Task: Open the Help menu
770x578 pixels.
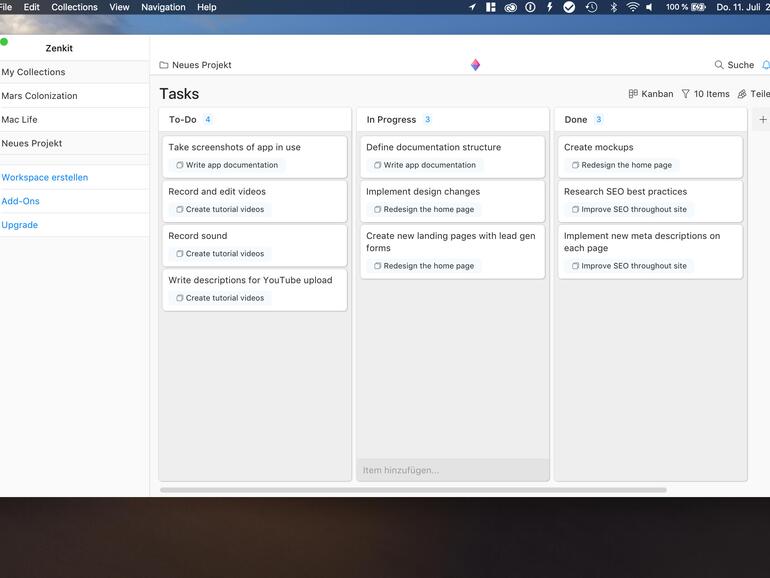Action: pos(207,7)
